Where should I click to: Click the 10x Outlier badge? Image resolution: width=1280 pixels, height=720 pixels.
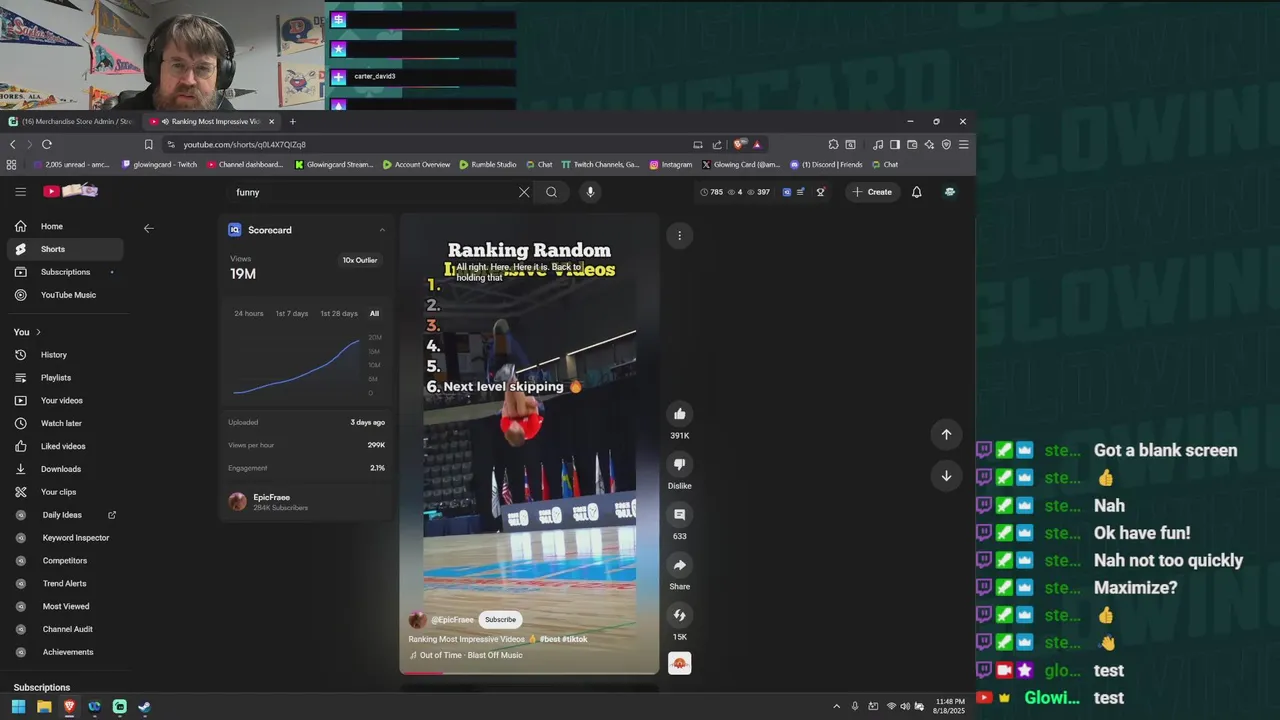click(x=360, y=260)
